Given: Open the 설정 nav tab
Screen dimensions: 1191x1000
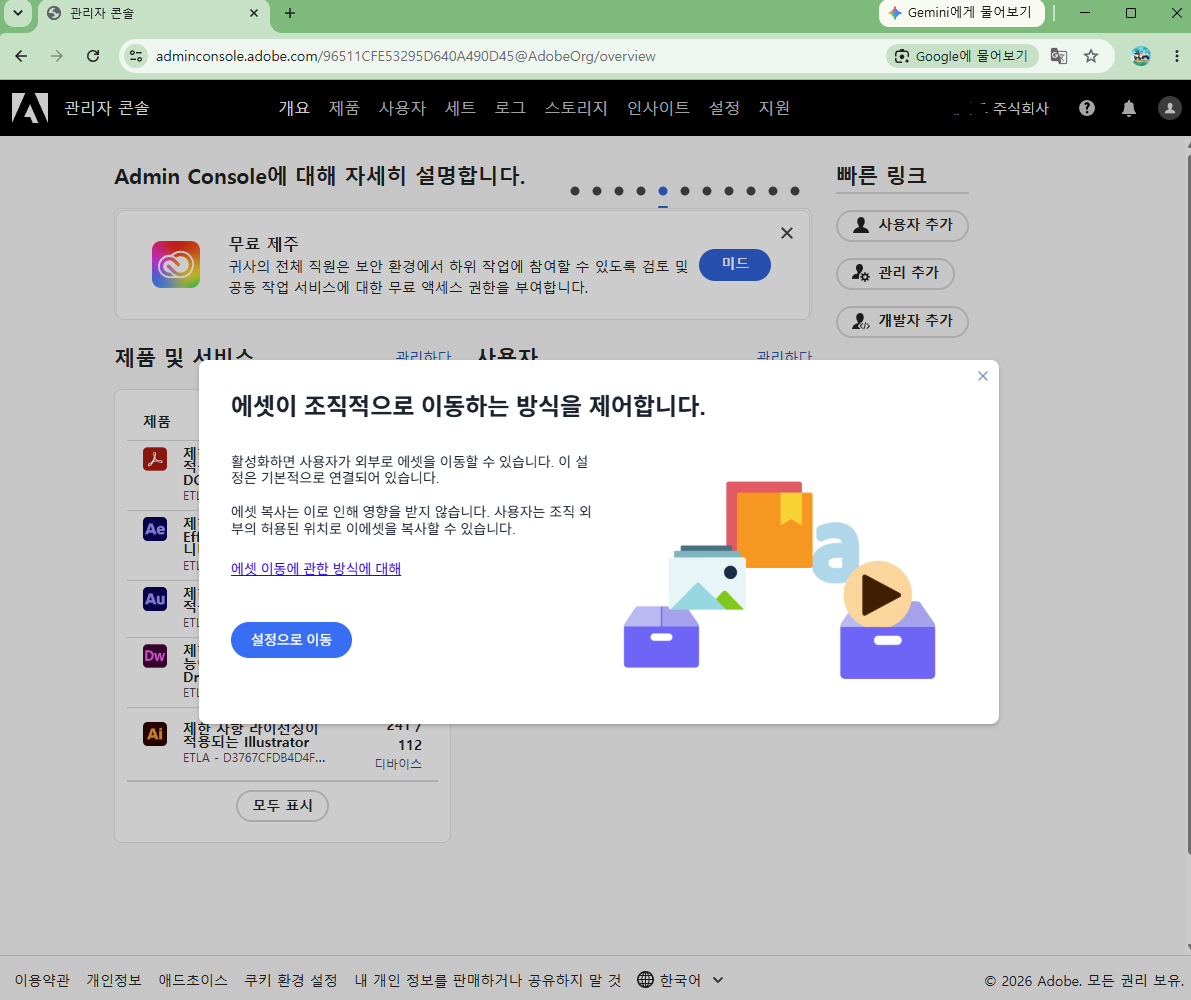Looking at the screenshot, I should (x=725, y=108).
